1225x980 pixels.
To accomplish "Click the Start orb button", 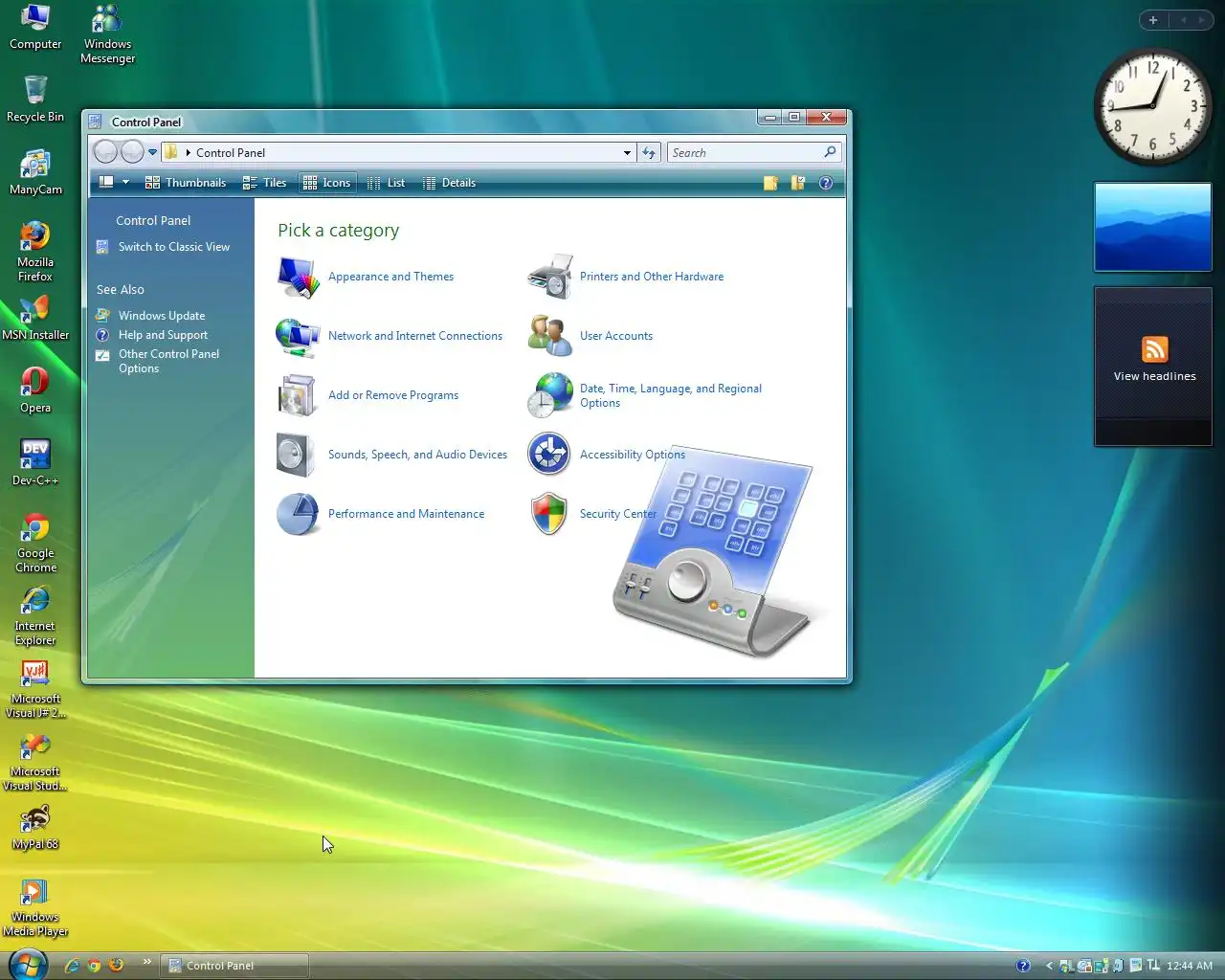I will [x=26, y=965].
